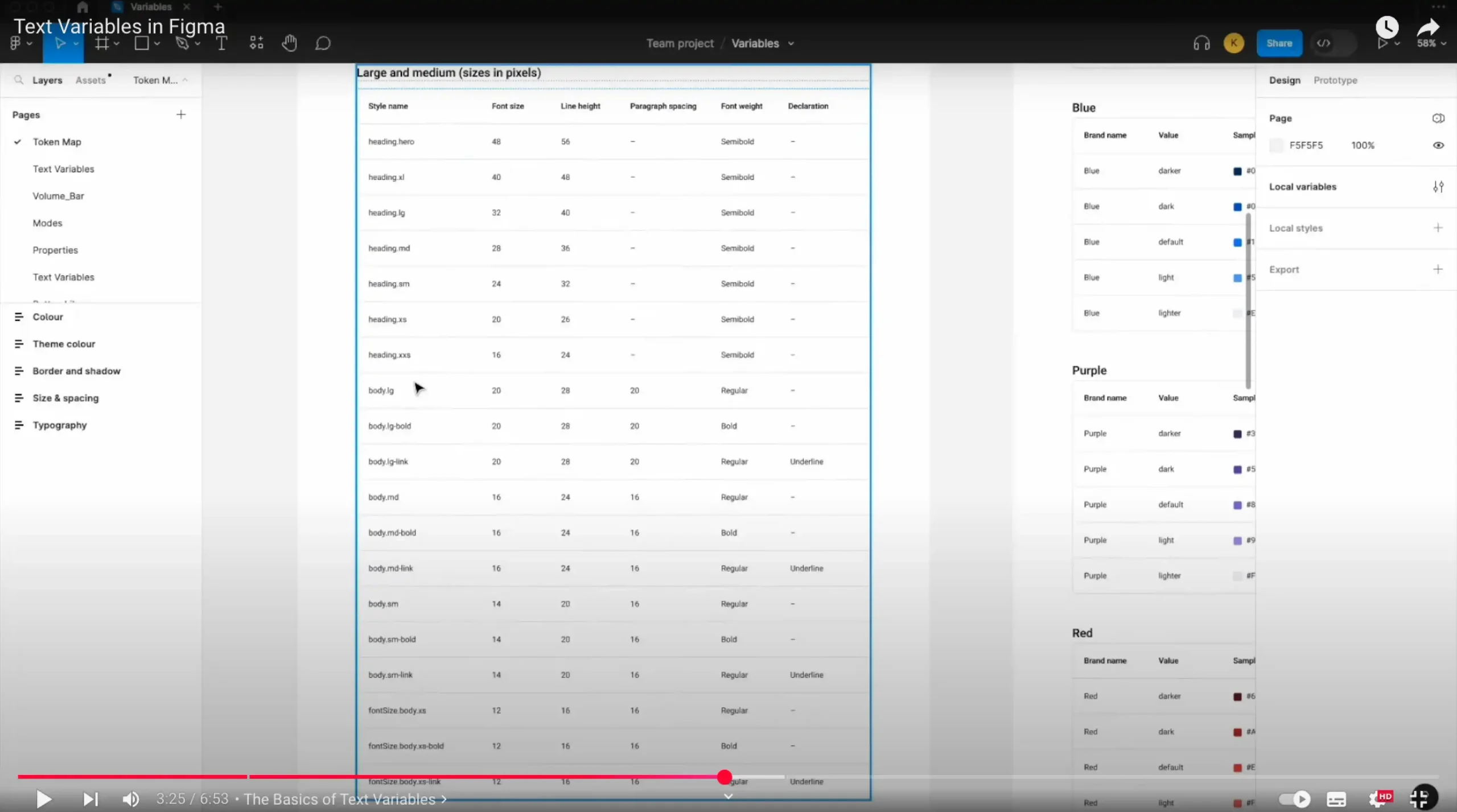Click YouTube Watch later clock icon
The height and width of the screenshot is (812, 1457).
click(x=1387, y=27)
